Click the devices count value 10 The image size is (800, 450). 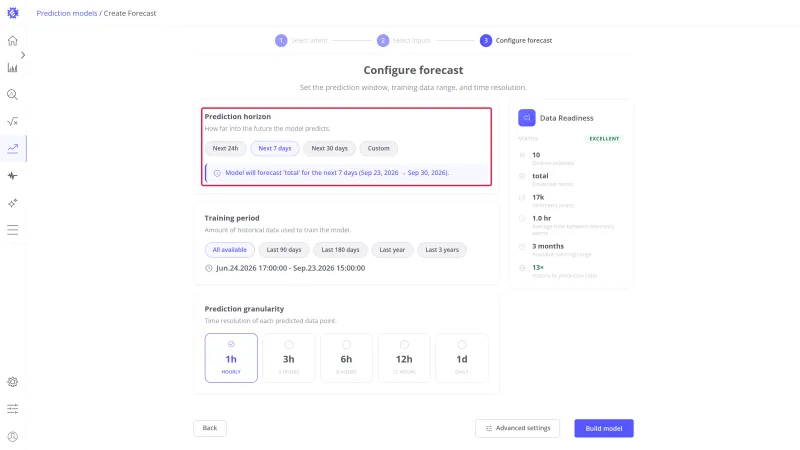coord(536,155)
